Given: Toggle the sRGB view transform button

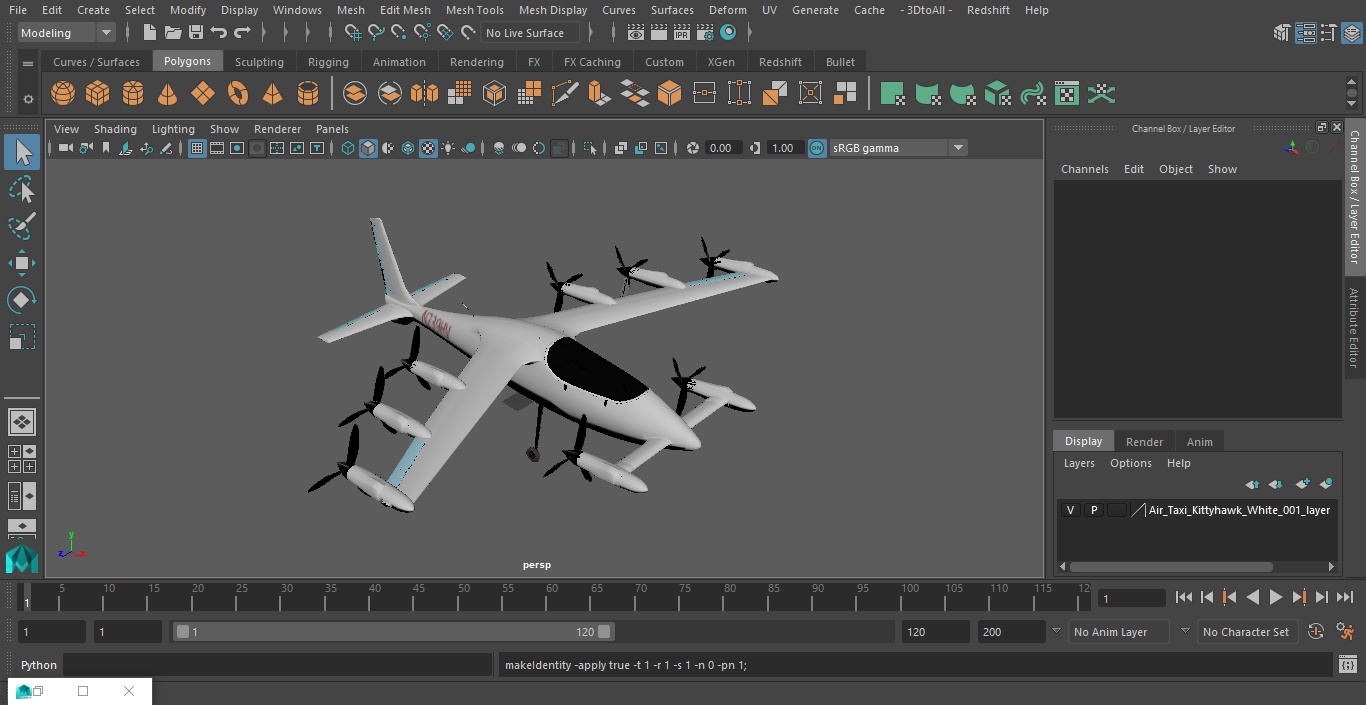Looking at the screenshot, I should coord(817,148).
